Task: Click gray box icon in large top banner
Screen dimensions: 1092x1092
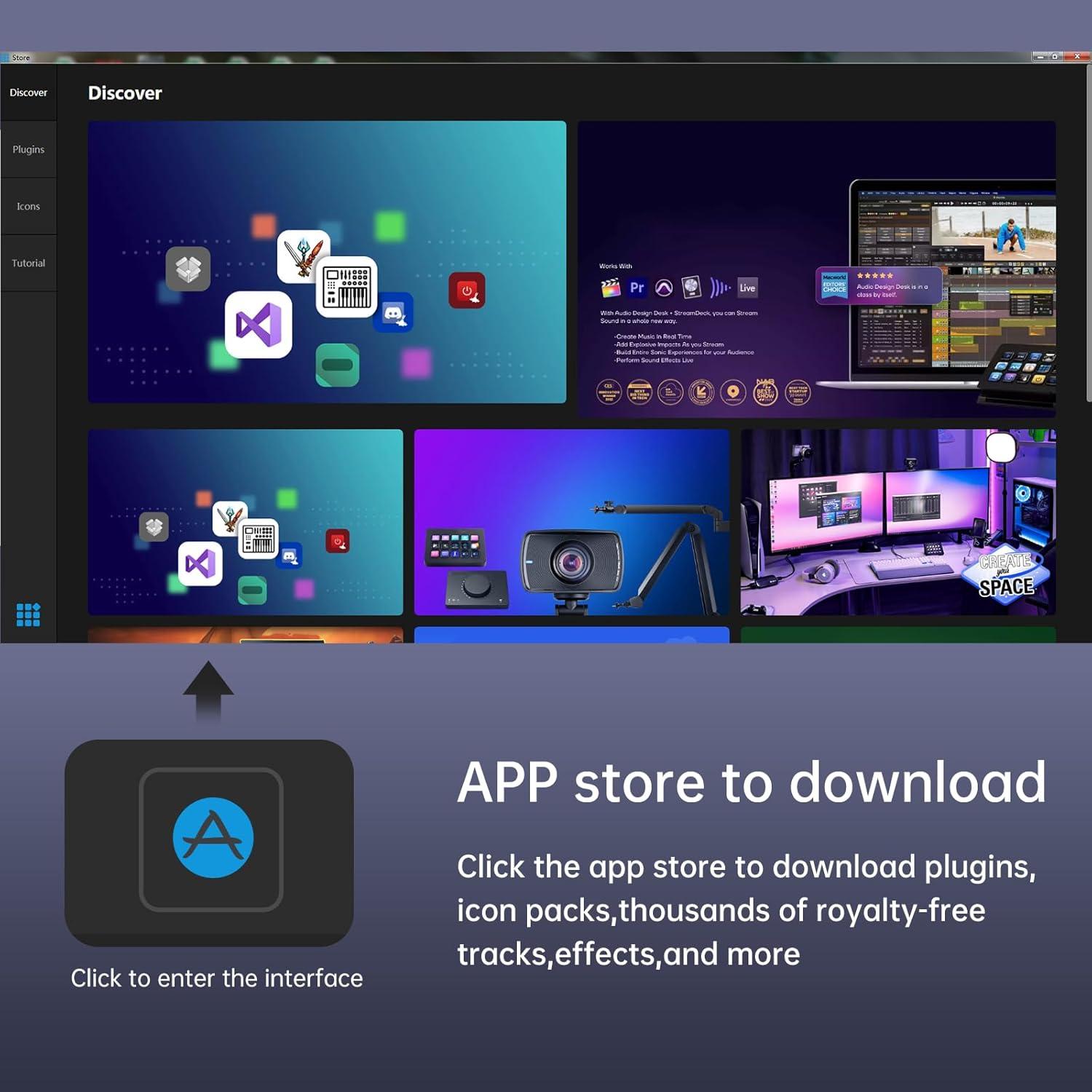Action: (x=188, y=269)
